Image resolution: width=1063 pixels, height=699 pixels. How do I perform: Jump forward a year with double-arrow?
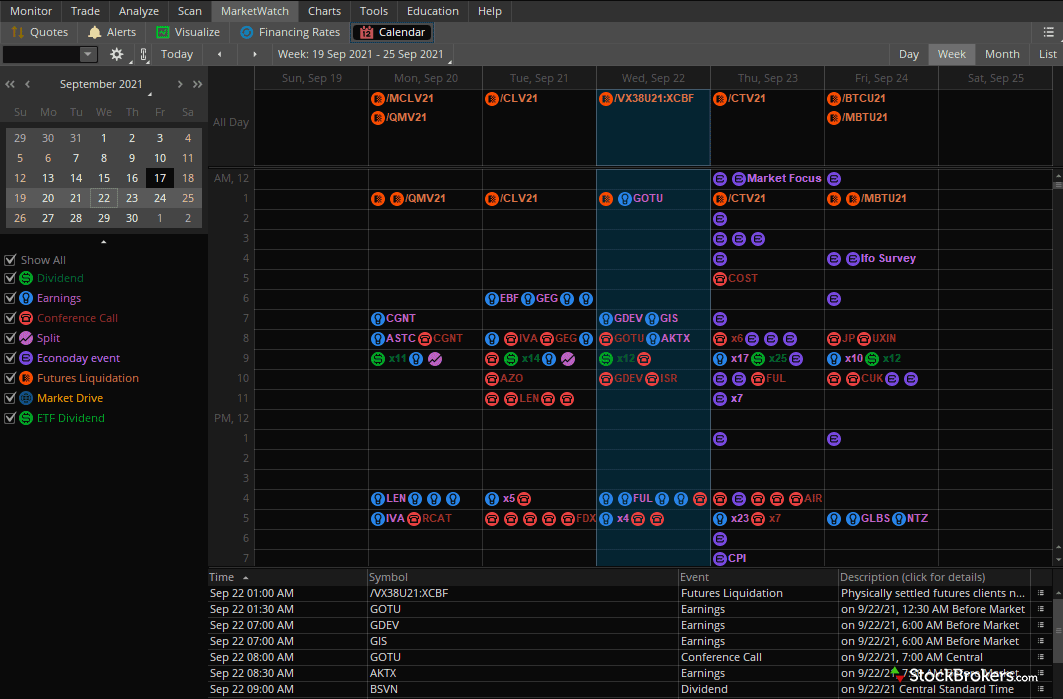(197, 84)
